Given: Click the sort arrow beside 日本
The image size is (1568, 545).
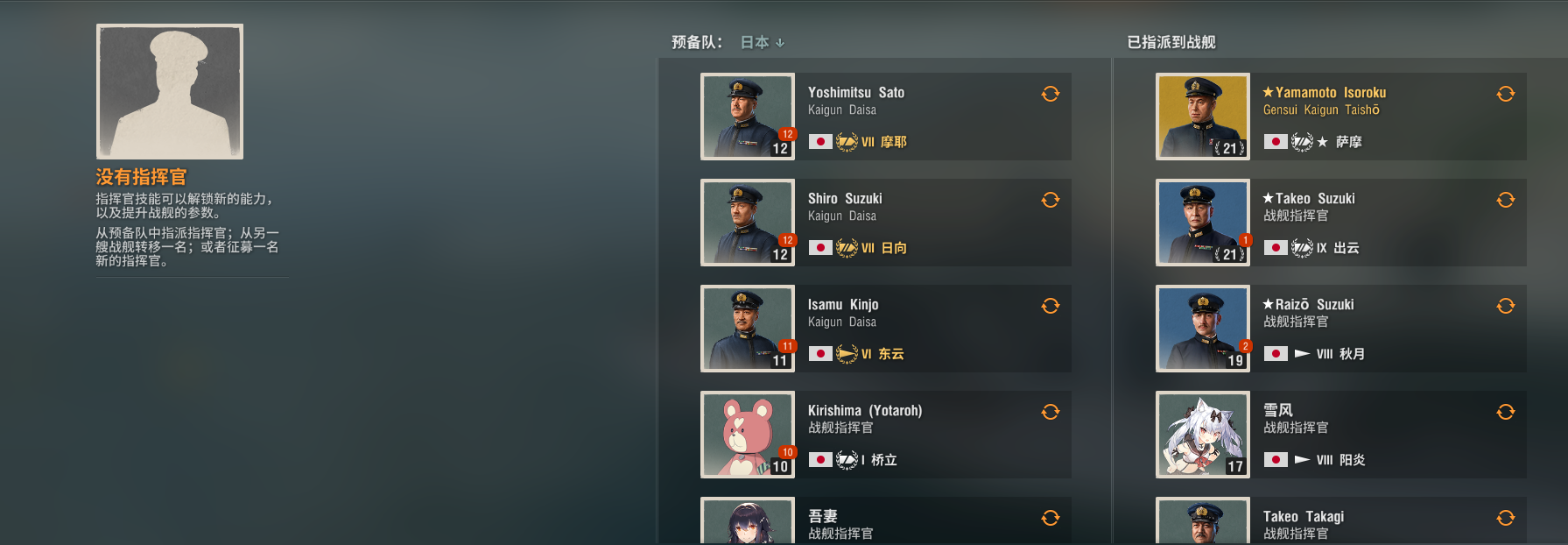Looking at the screenshot, I should (780, 42).
